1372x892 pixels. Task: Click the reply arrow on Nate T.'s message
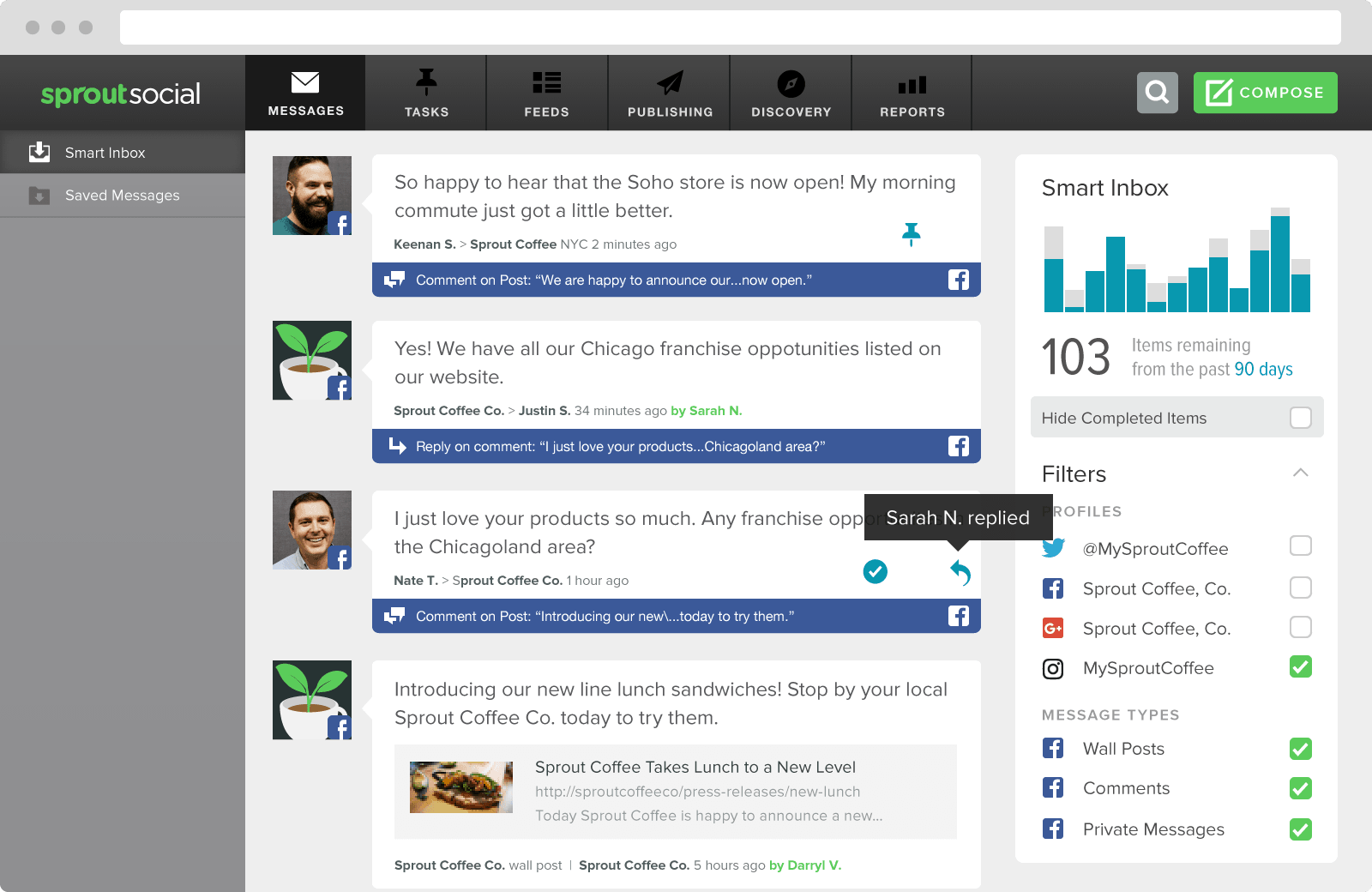(960, 573)
